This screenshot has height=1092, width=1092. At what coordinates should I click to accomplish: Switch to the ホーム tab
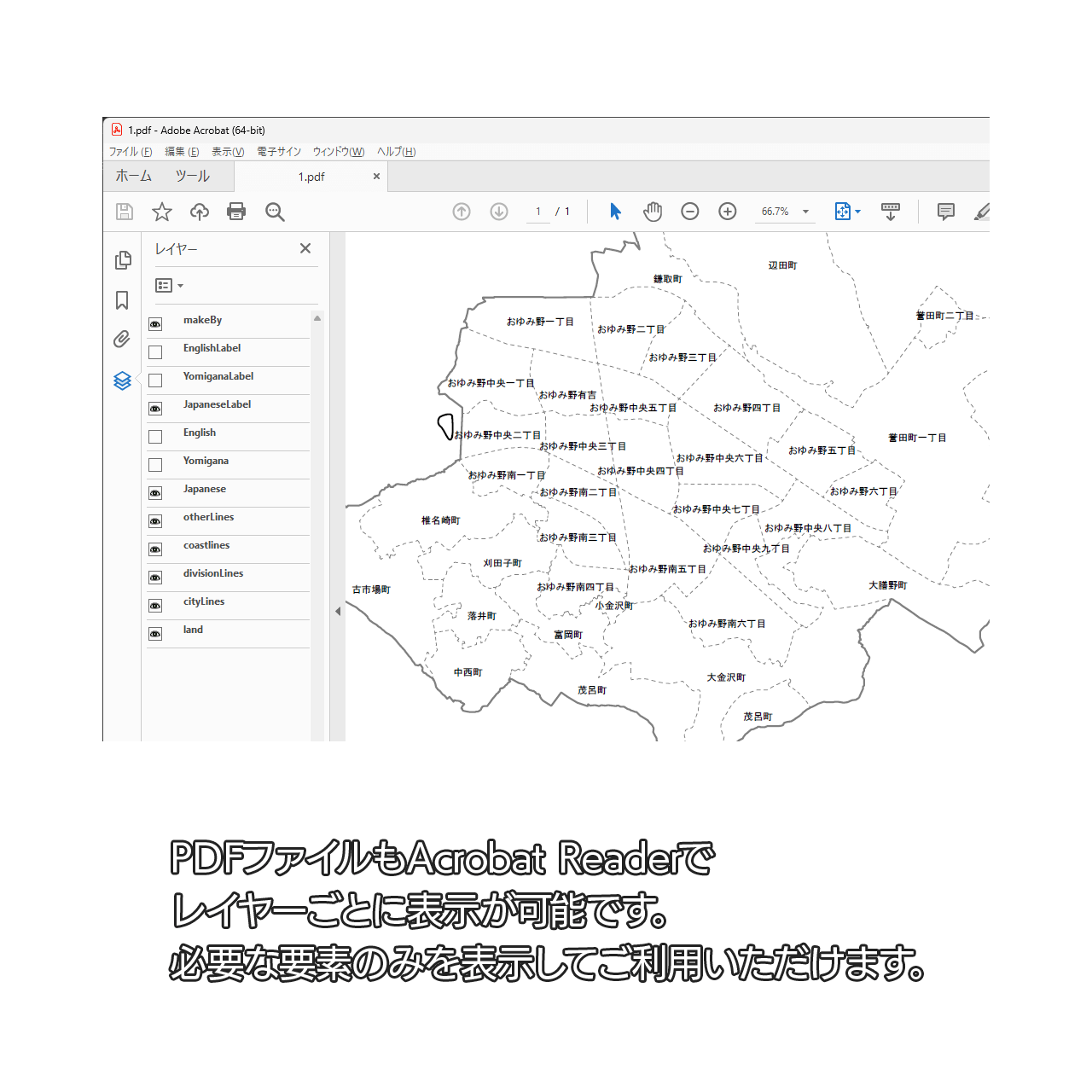(134, 176)
